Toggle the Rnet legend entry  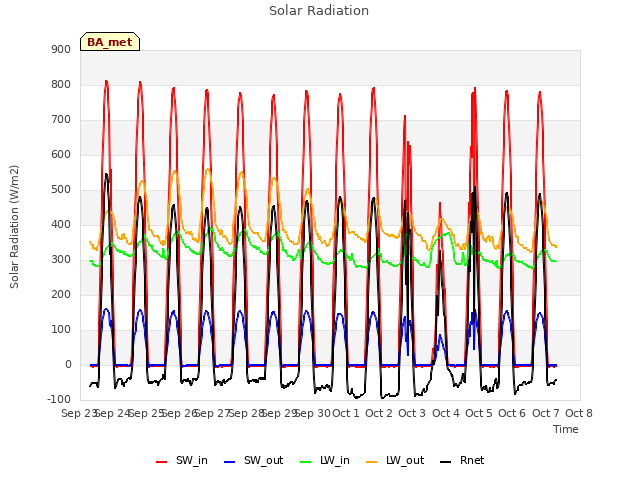(x=462, y=460)
